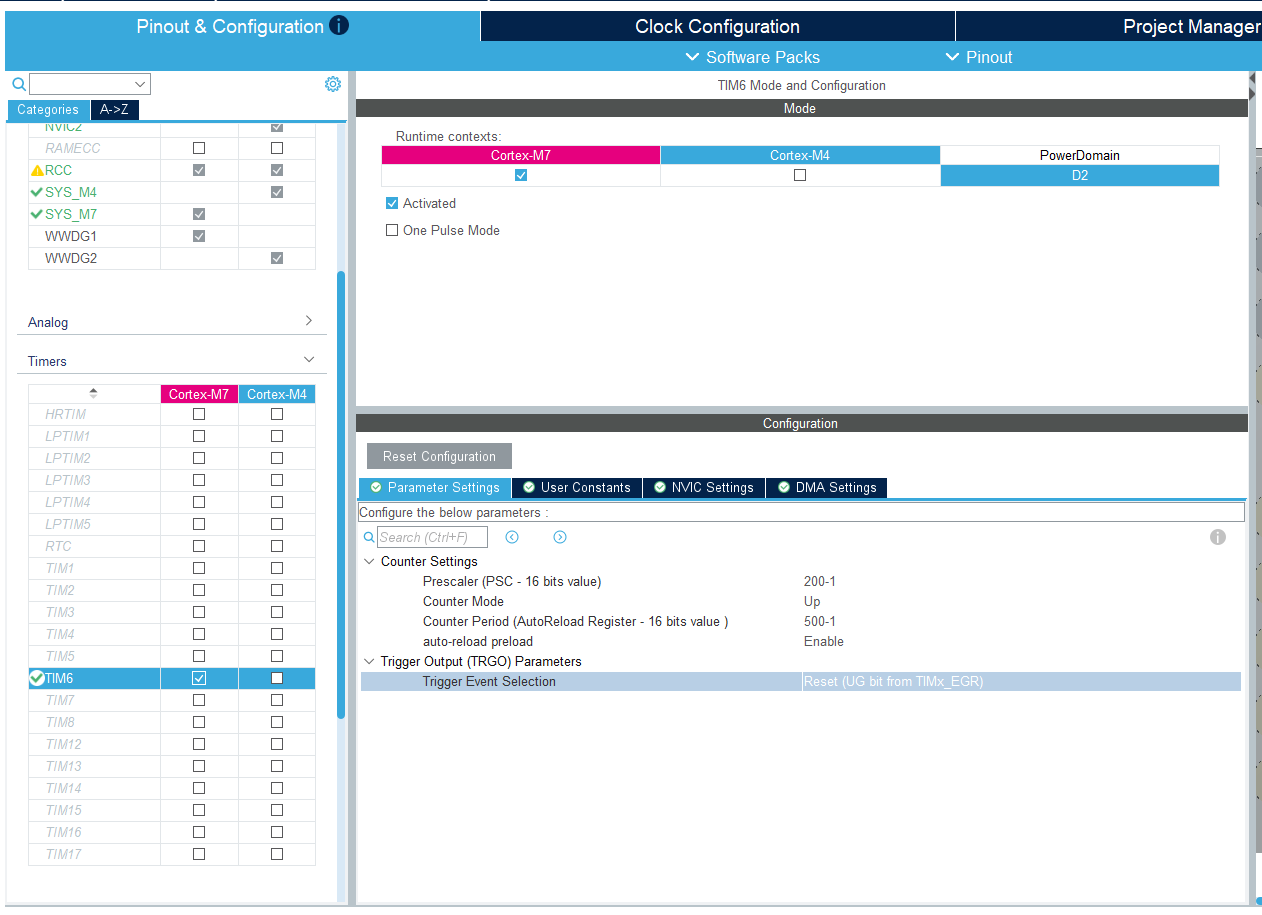Check the RAMECC Cortex-M7 checkbox
Image resolution: width=1262 pixels, height=915 pixels.
point(199,148)
